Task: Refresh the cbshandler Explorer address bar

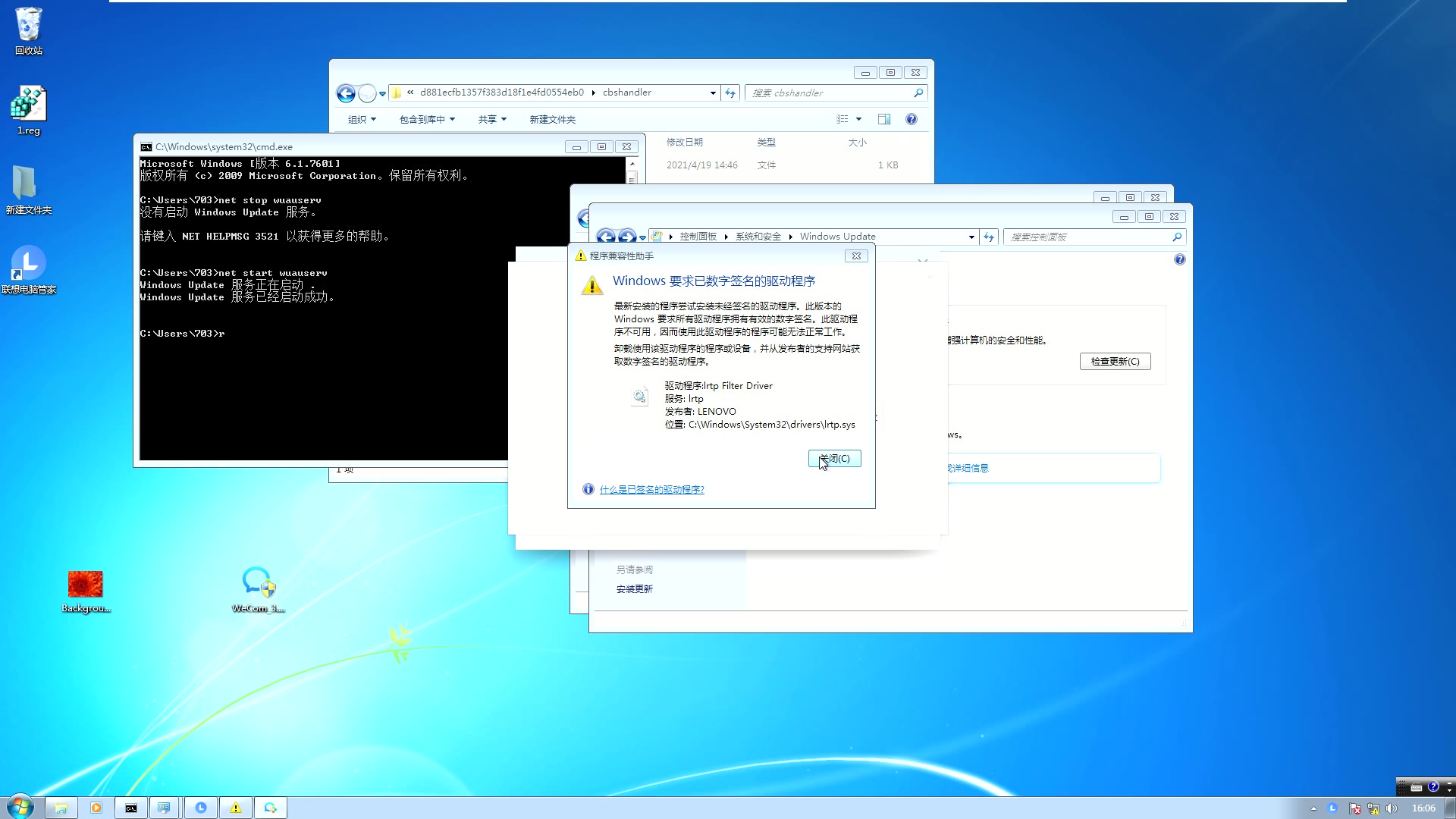Action: pyautogui.click(x=730, y=93)
